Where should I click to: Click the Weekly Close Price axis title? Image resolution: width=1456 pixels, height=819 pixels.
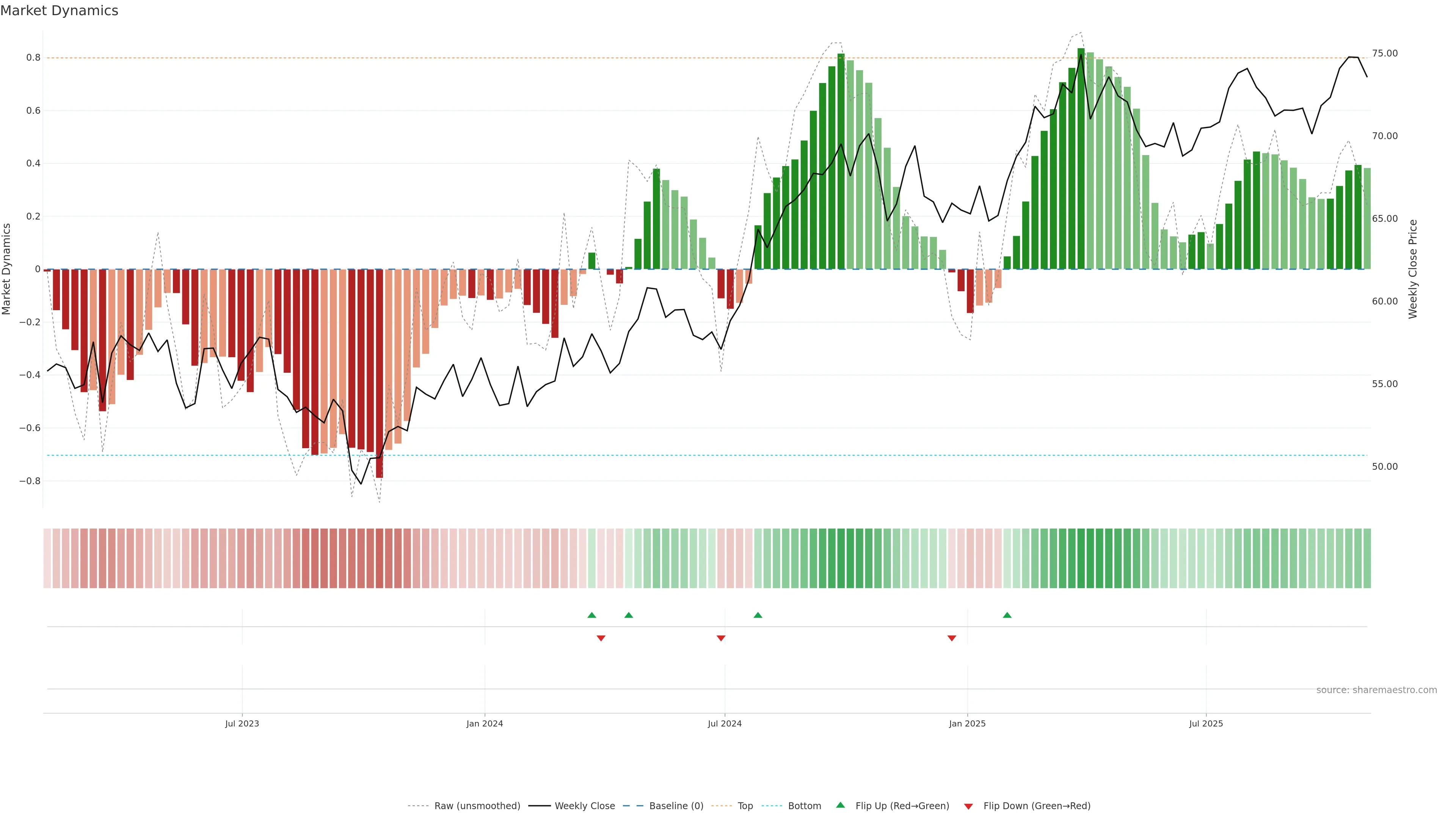[x=1413, y=269]
